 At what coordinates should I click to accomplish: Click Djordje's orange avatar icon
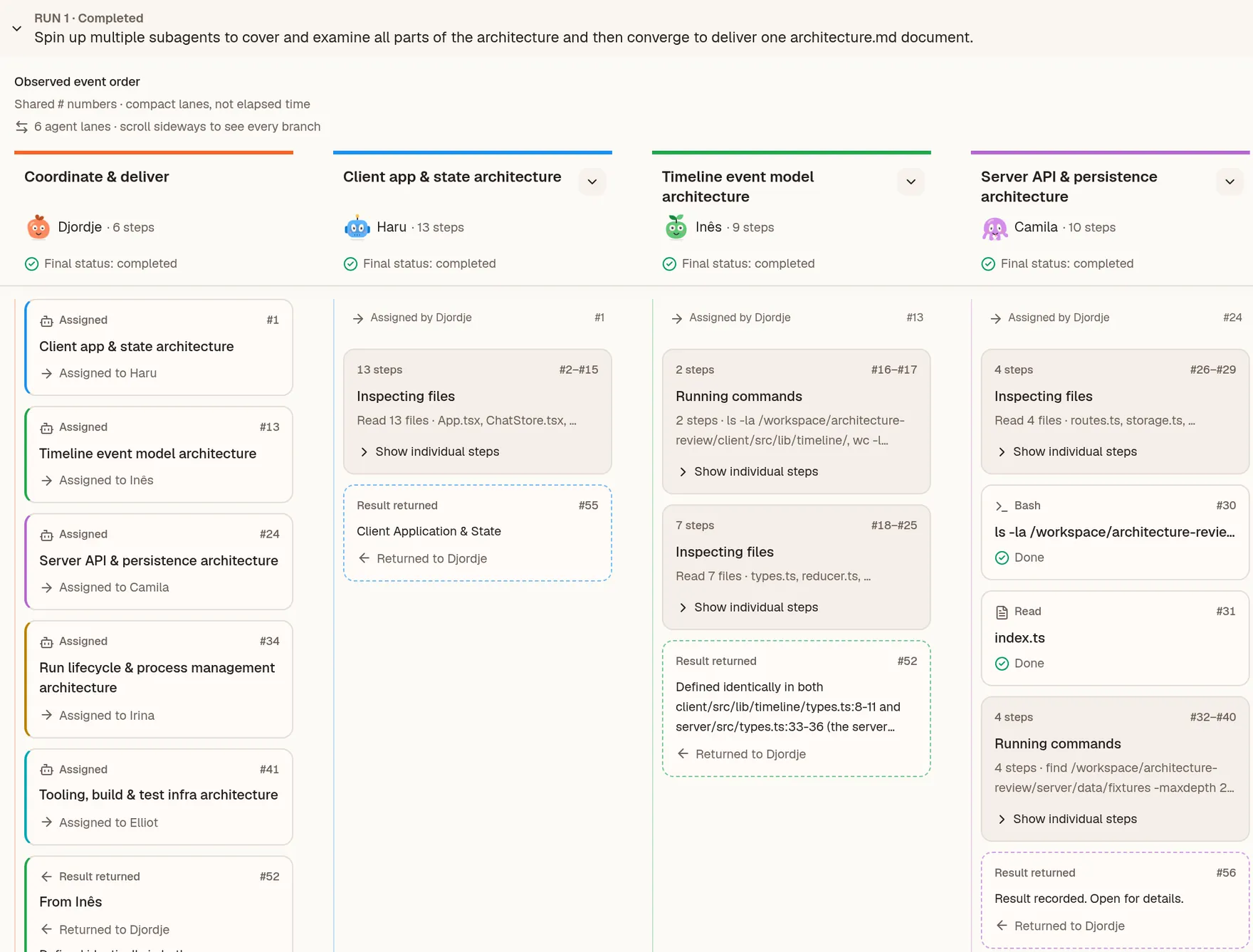click(x=38, y=227)
